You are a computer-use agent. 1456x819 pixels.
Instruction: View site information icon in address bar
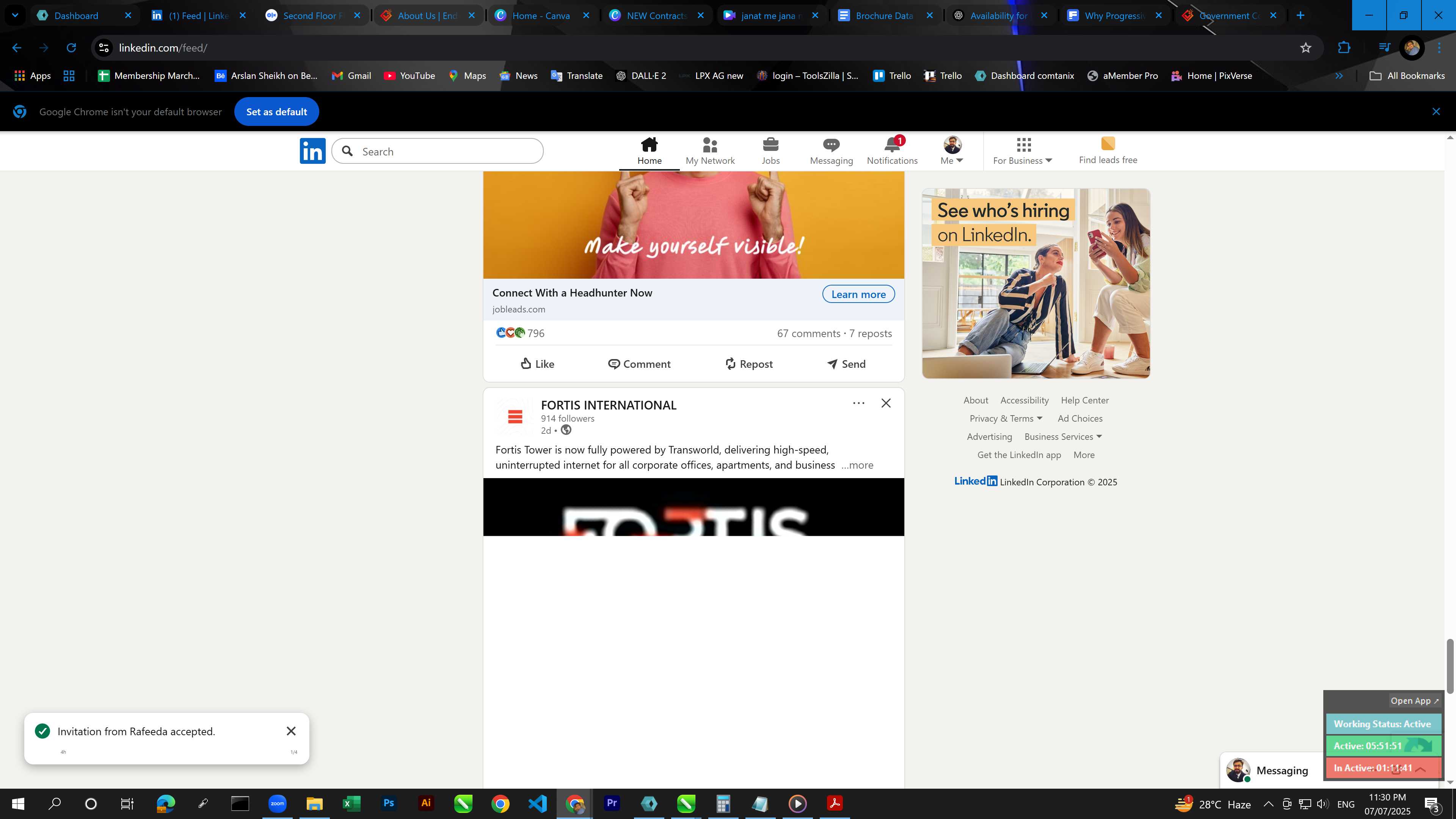104,48
